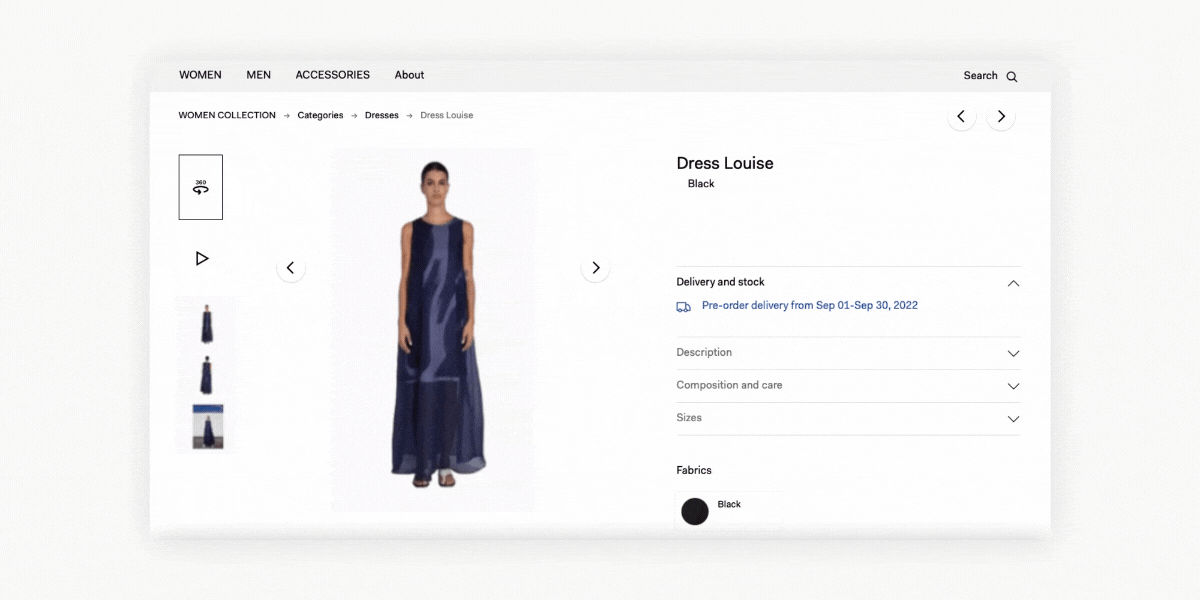
Task: Select the Black fabric swatch
Action: pyautogui.click(x=695, y=511)
